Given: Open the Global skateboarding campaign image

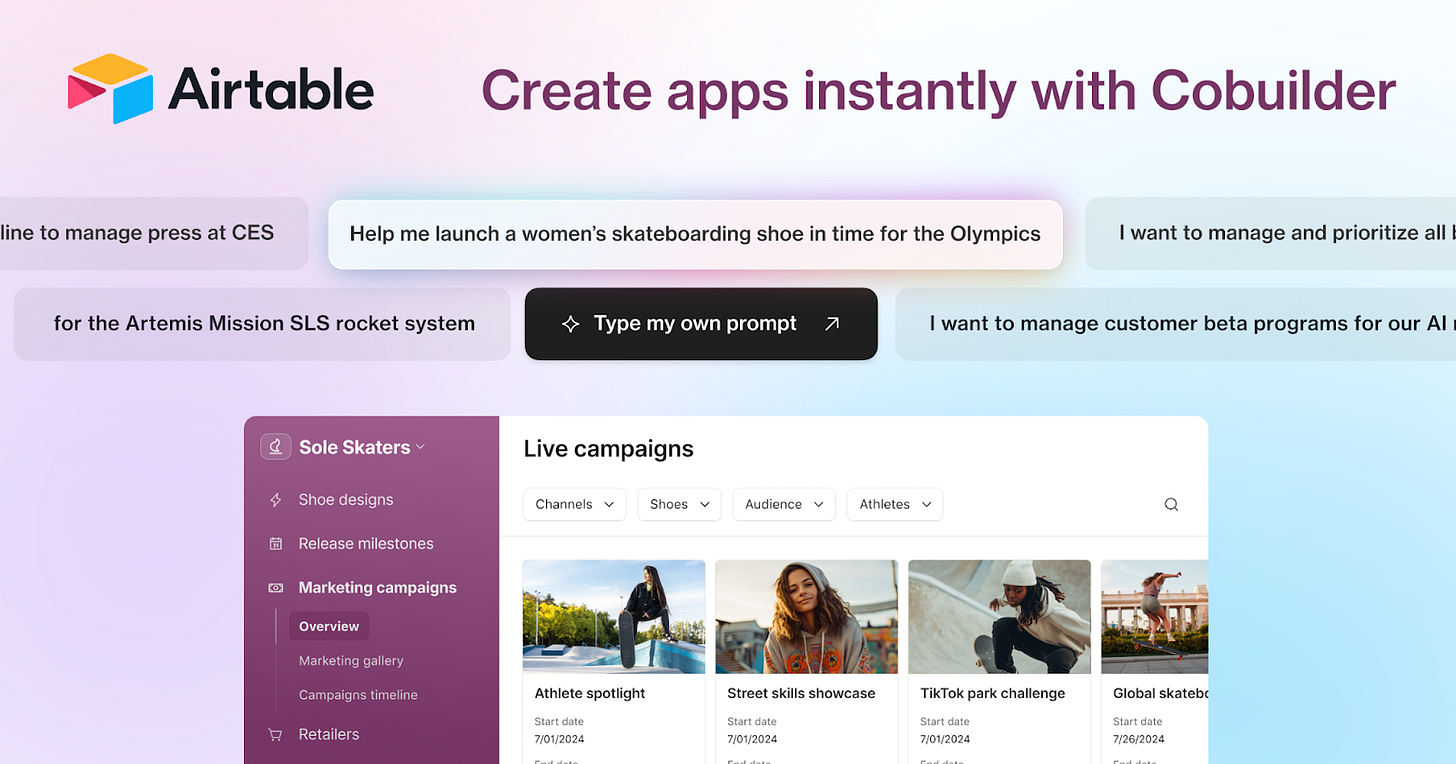Looking at the screenshot, I should tap(1154, 617).
